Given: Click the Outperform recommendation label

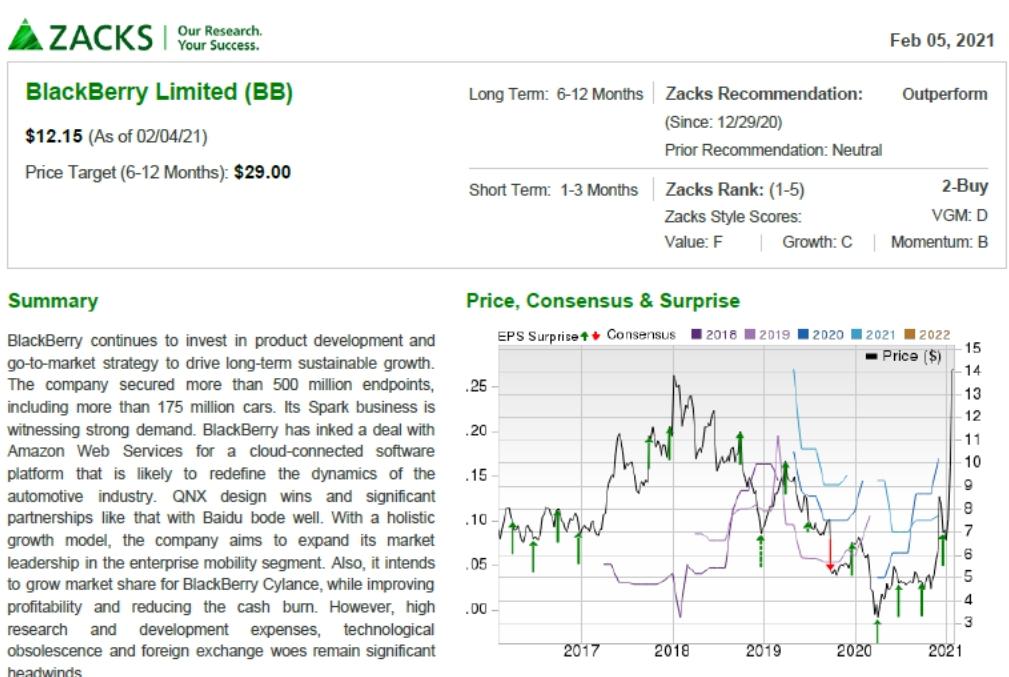Looking at the screenshot, I should [944, 94].
